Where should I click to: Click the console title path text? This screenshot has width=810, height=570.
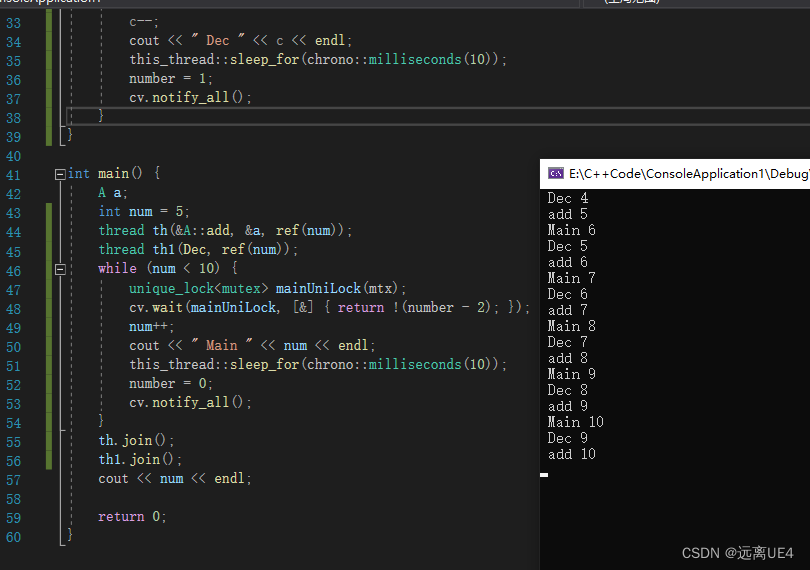(689, 174)
